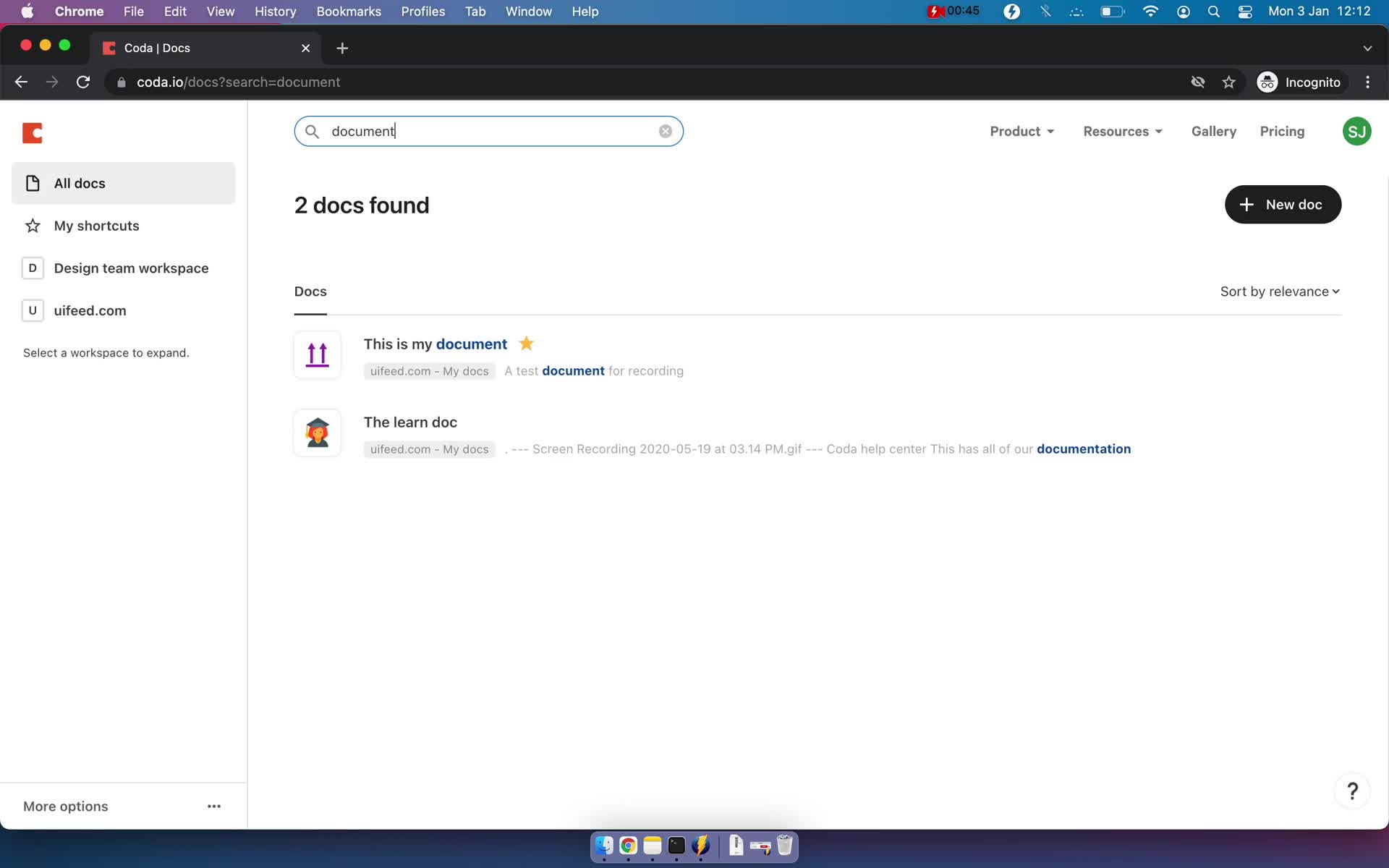Expand the Resources dropdown menu
The height and width of the screenshot is (868, 1389).
coord(1123,131)
